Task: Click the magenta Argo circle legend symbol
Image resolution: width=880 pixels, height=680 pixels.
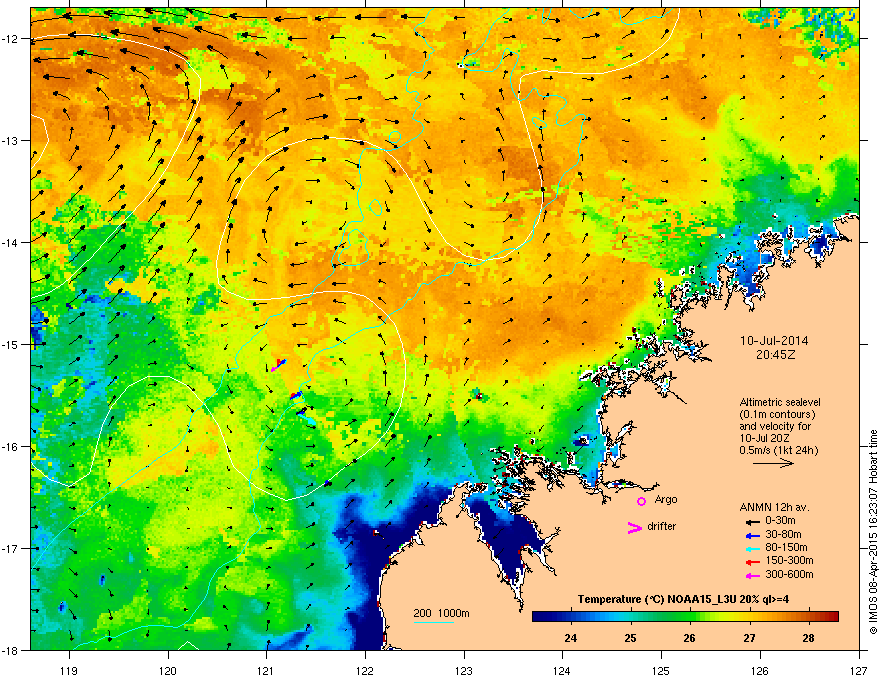Action: 641,501
